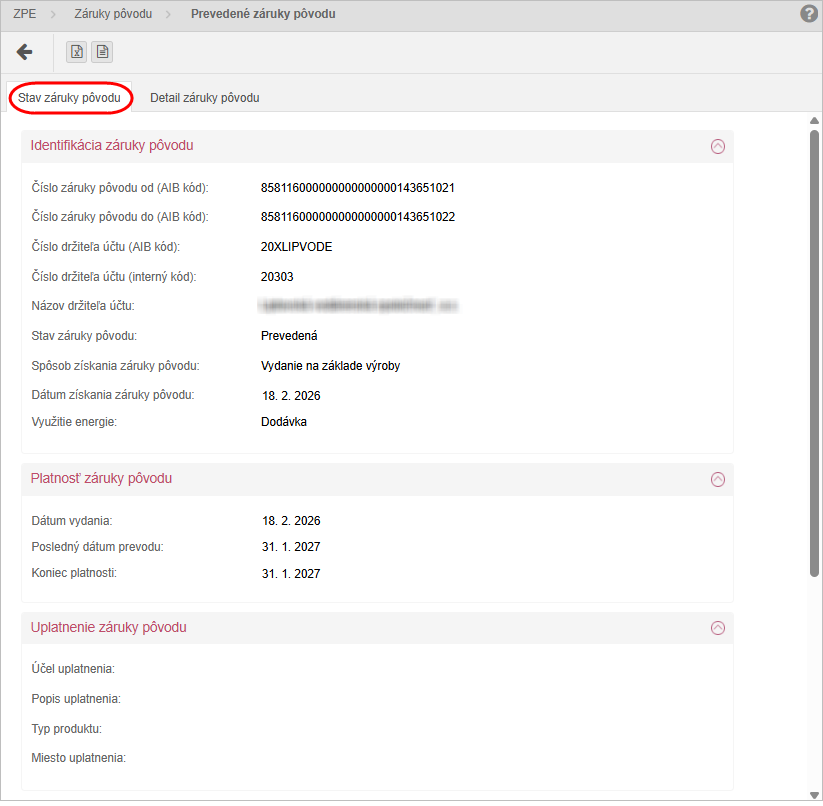This screenshot has width=823, height=806.
Task: Click the AIB code ending in 143651022
Action: (x=358, y=217)
